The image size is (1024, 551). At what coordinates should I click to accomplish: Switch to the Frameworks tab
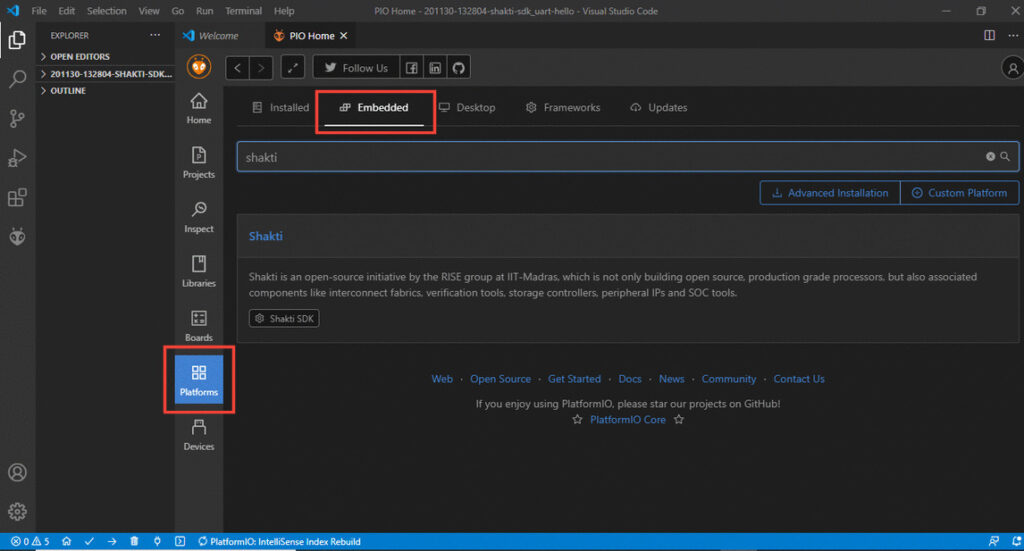tap(563, 108)
